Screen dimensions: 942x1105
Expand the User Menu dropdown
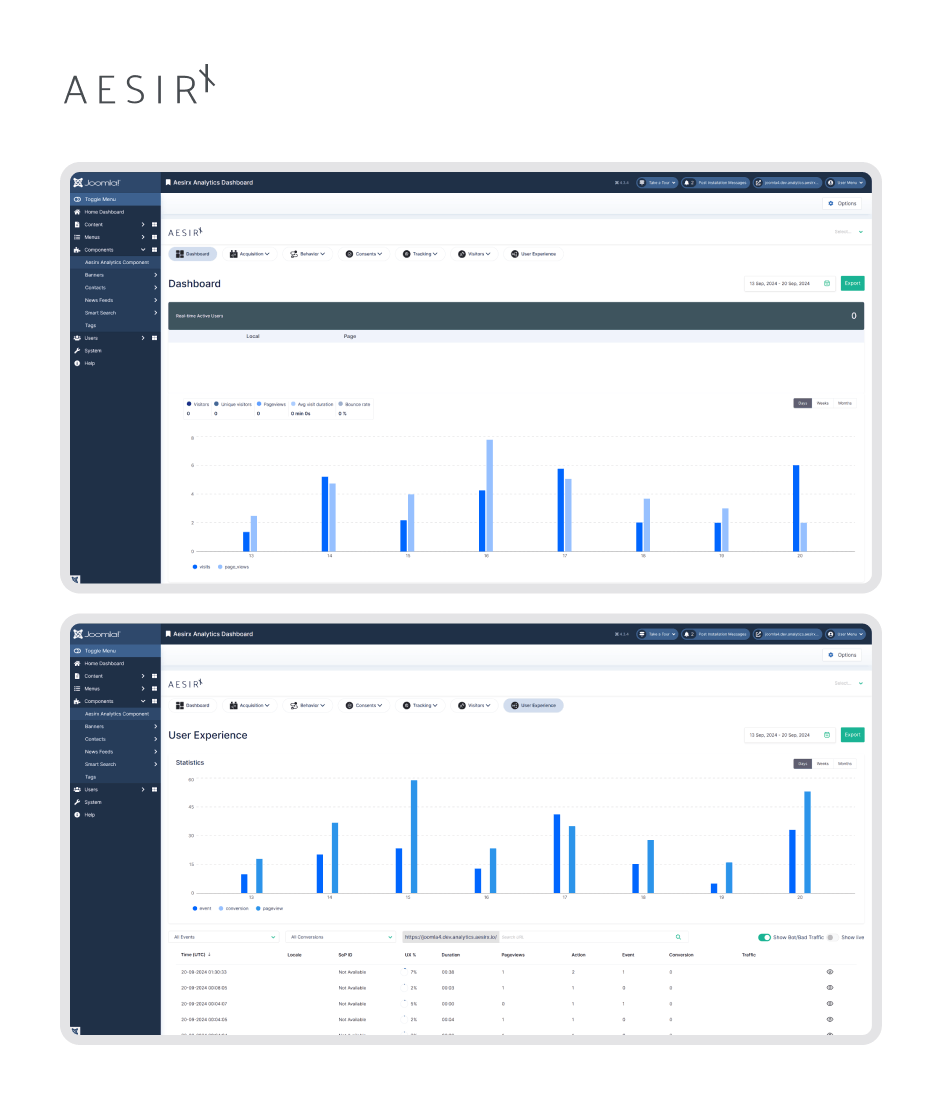point(845,182)
